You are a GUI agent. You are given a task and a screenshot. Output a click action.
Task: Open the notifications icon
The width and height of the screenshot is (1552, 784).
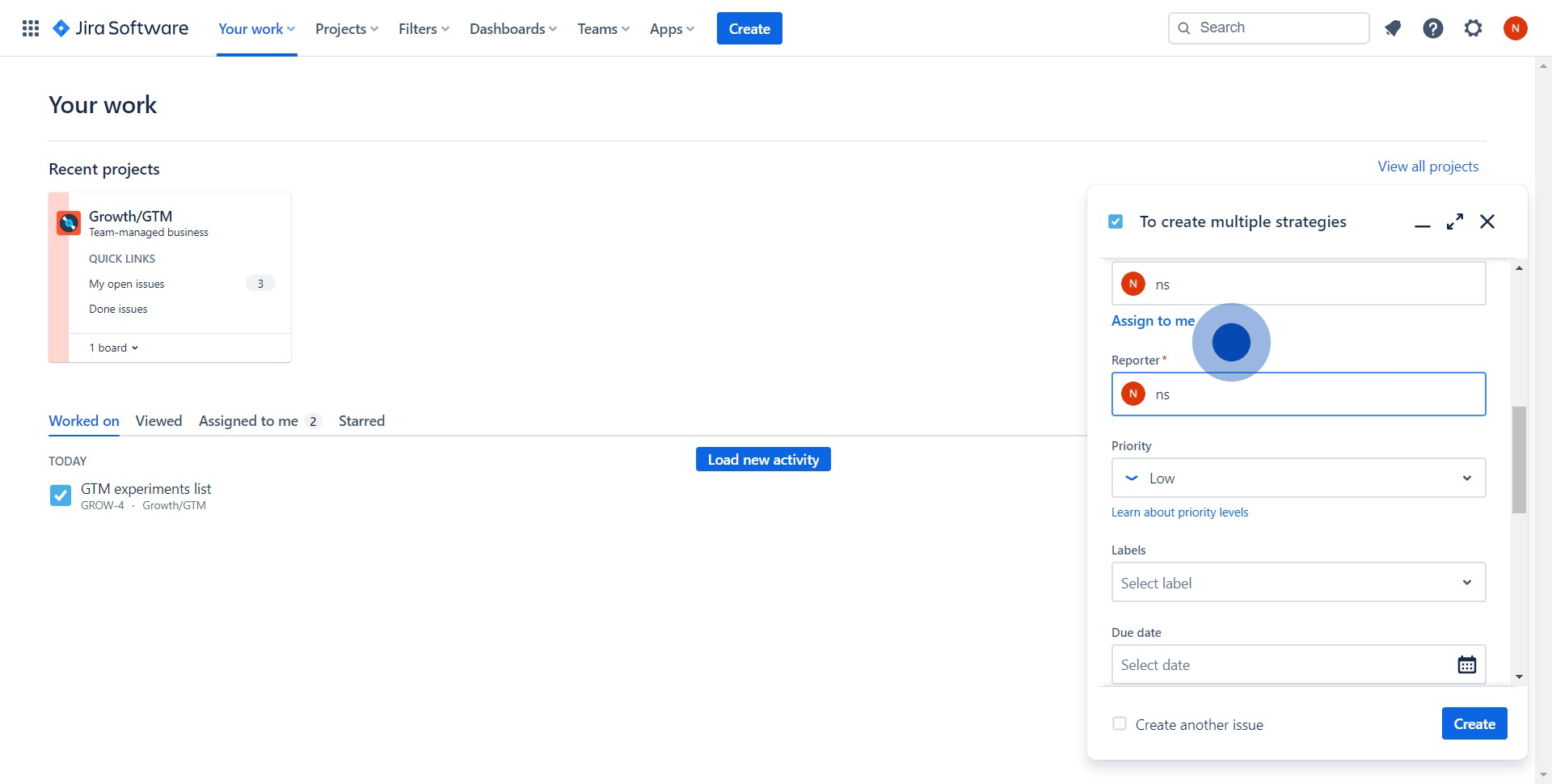[x=1393, y=28]
